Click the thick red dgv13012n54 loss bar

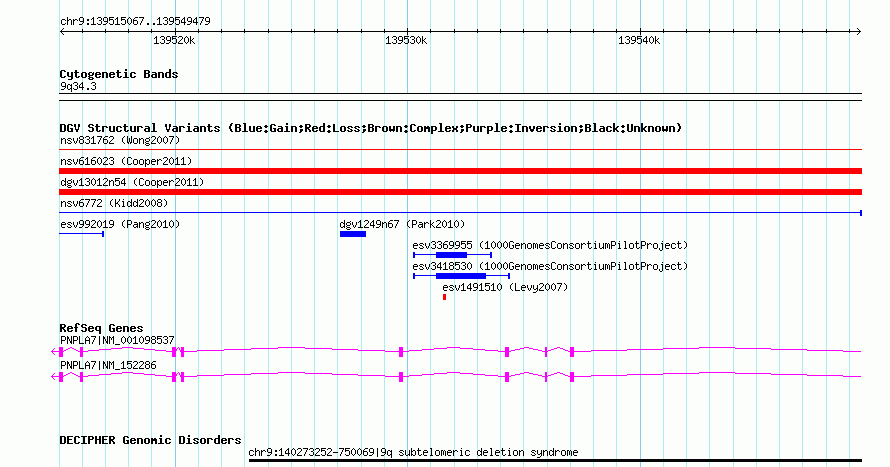[460, 192]
